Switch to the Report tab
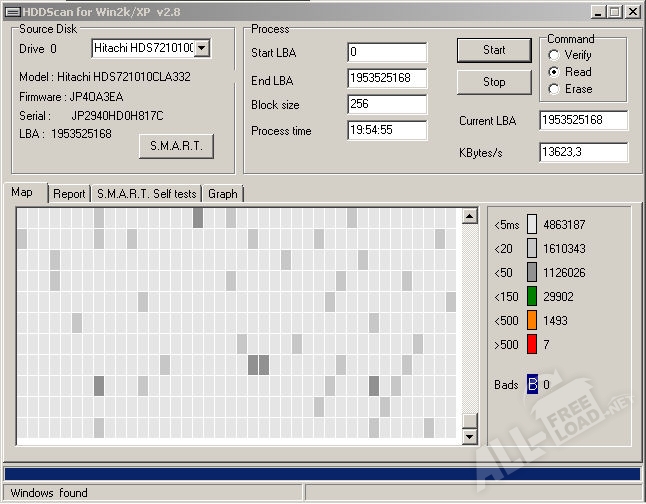Screen dimensions: 646x504 [x=69, y=194]
